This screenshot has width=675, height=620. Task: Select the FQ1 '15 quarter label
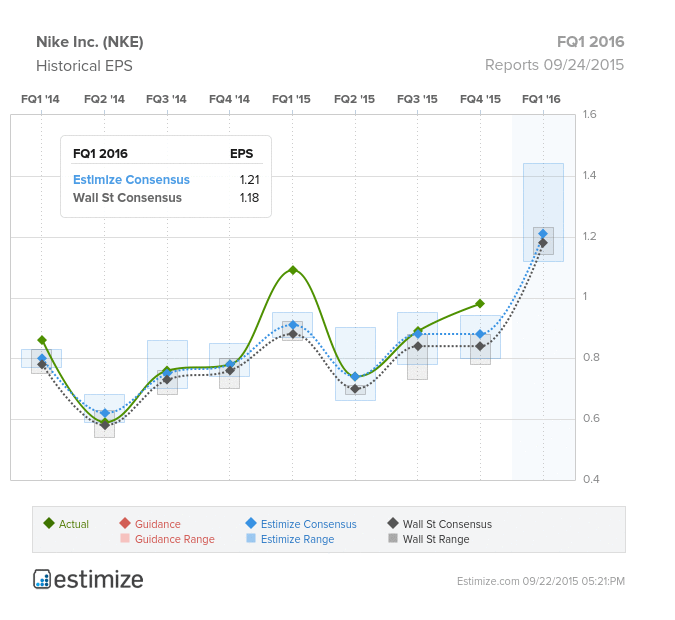[291, 99]
